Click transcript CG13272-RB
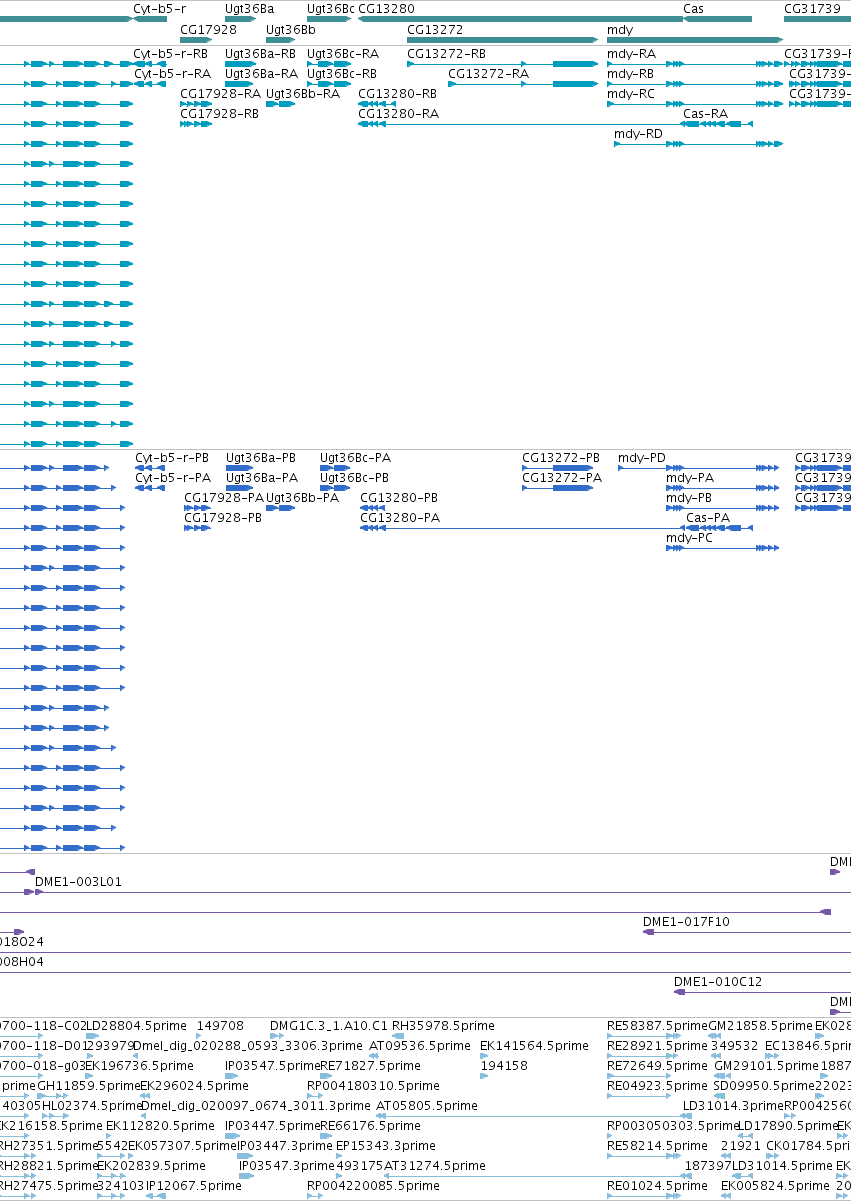The height and width of the screenshot is (1201, 851). [446, 53]
